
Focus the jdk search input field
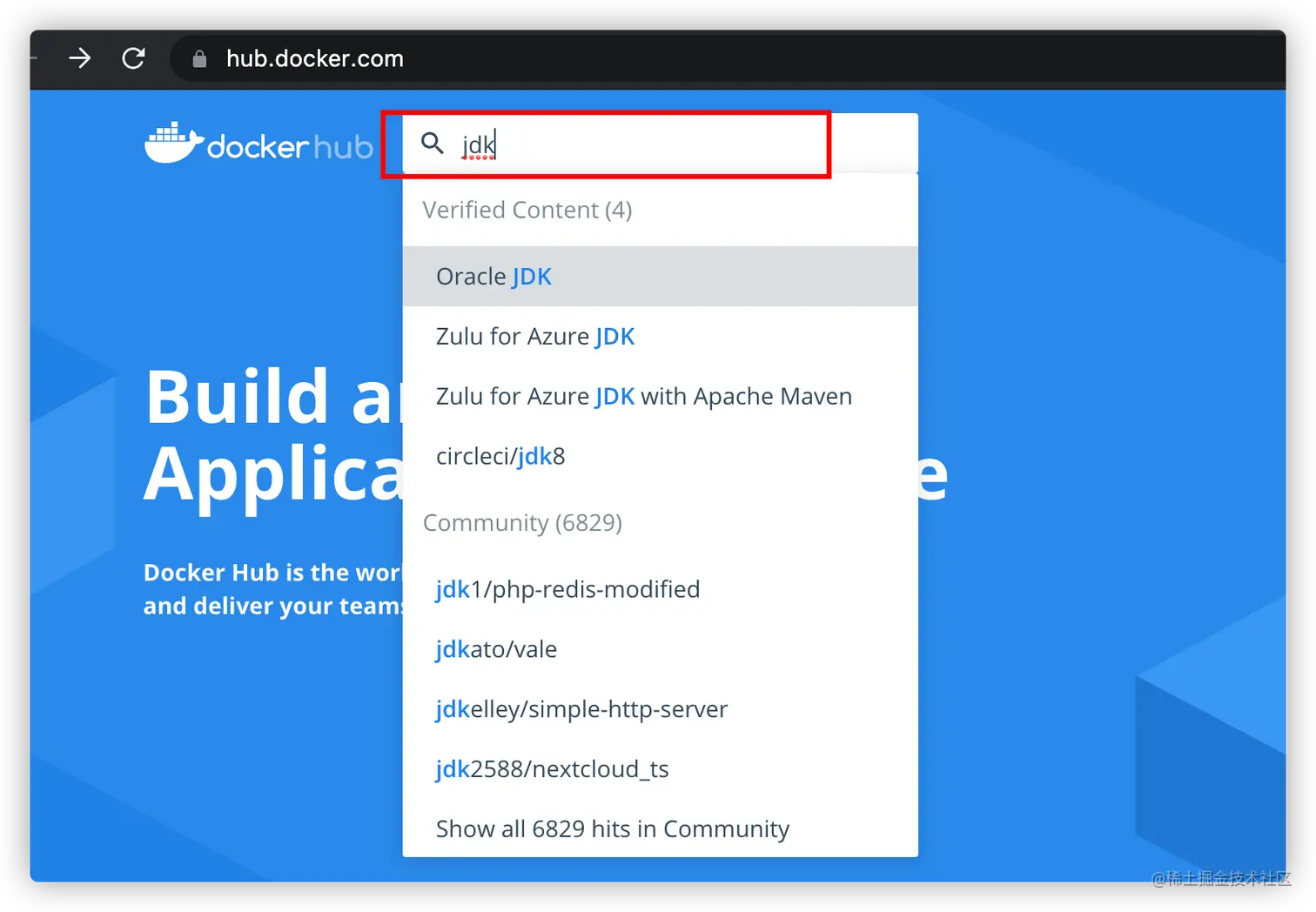pyautogui.click(x=660, y=144)
